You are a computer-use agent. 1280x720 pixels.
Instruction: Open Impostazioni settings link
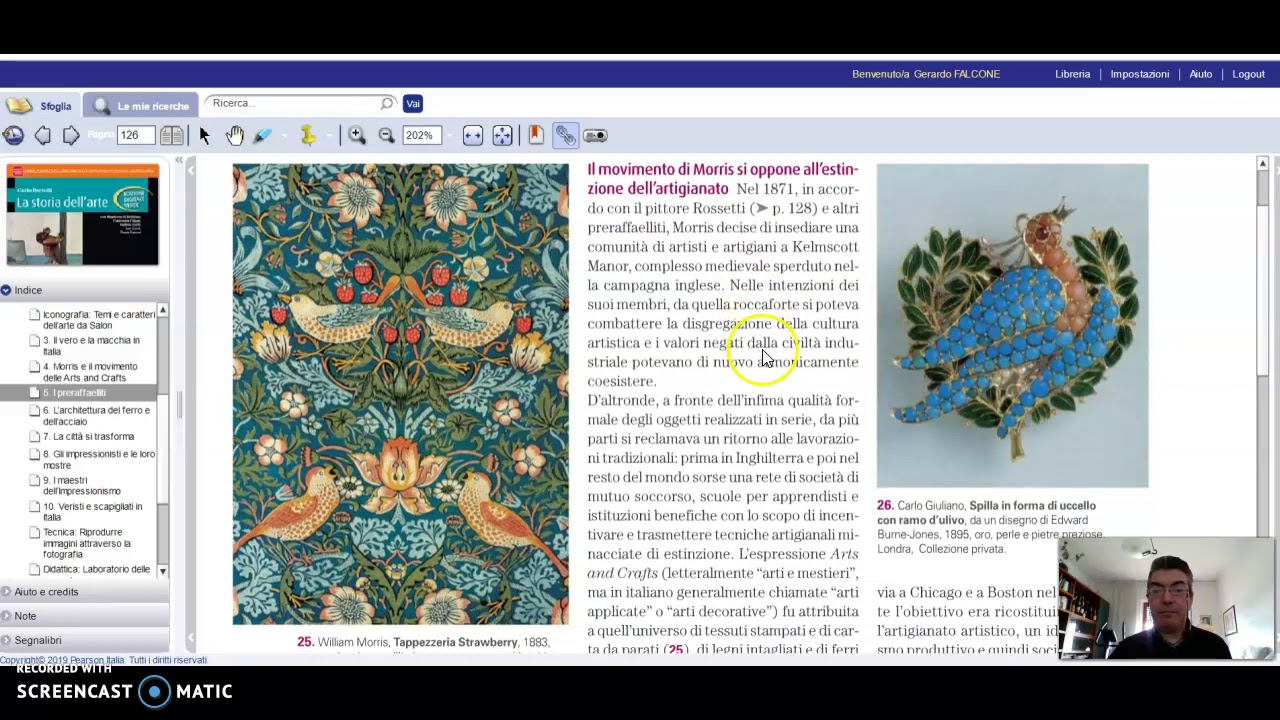pyautogui.click(x=1139, y=74)
